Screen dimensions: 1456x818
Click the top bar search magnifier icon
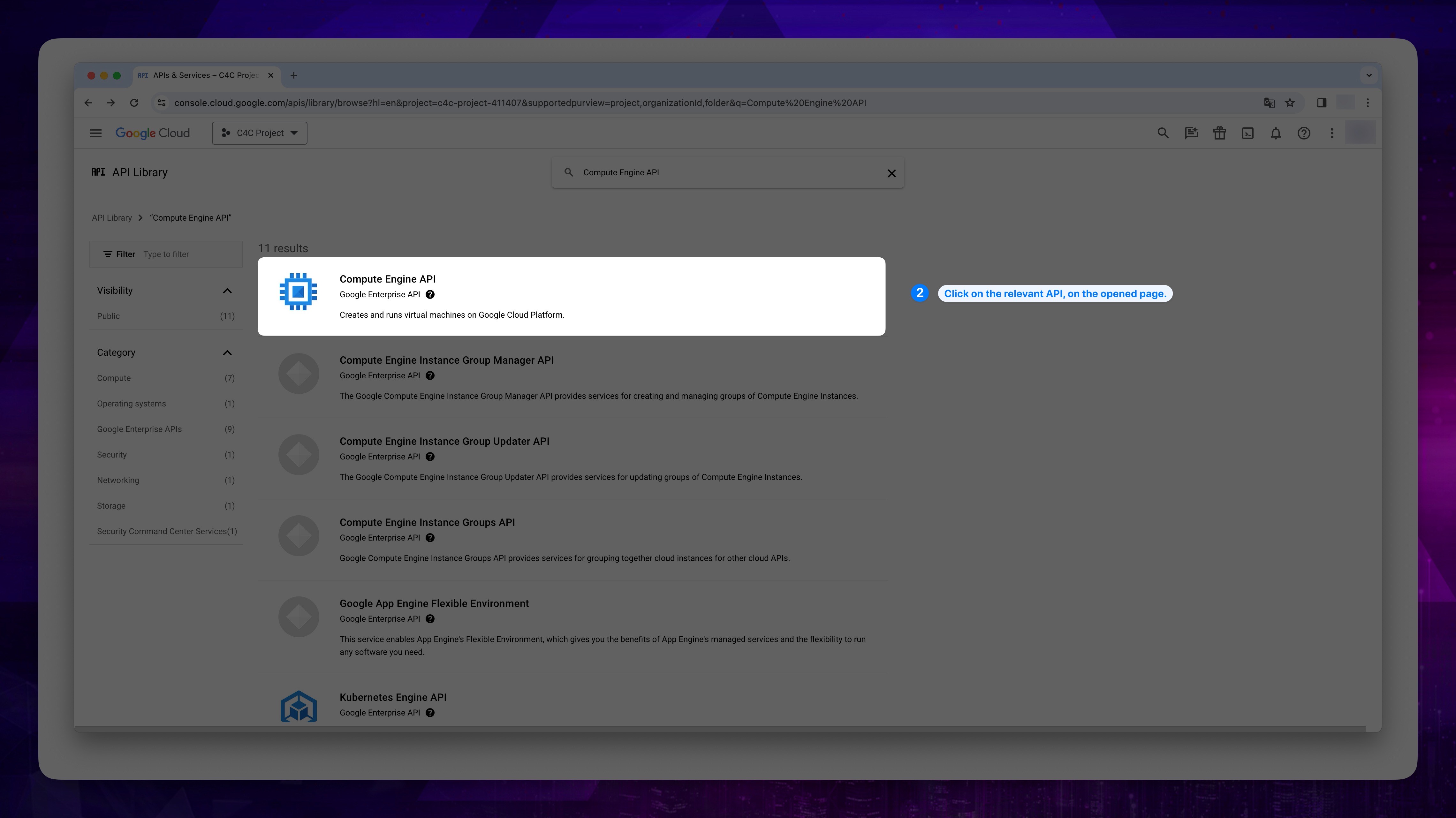coord(1163,133)
